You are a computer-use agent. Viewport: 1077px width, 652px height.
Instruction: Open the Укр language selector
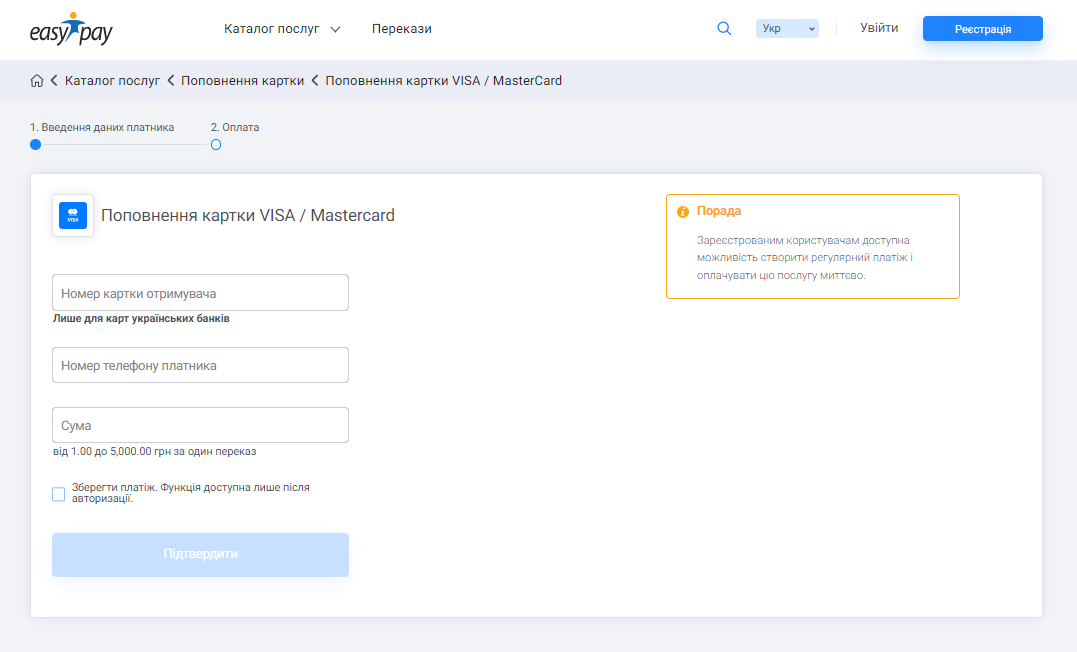coord(787,29)
